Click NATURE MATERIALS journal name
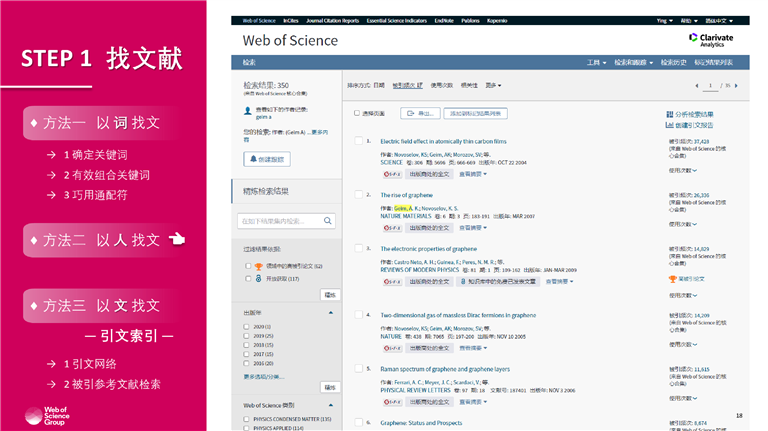 (406, 216)
